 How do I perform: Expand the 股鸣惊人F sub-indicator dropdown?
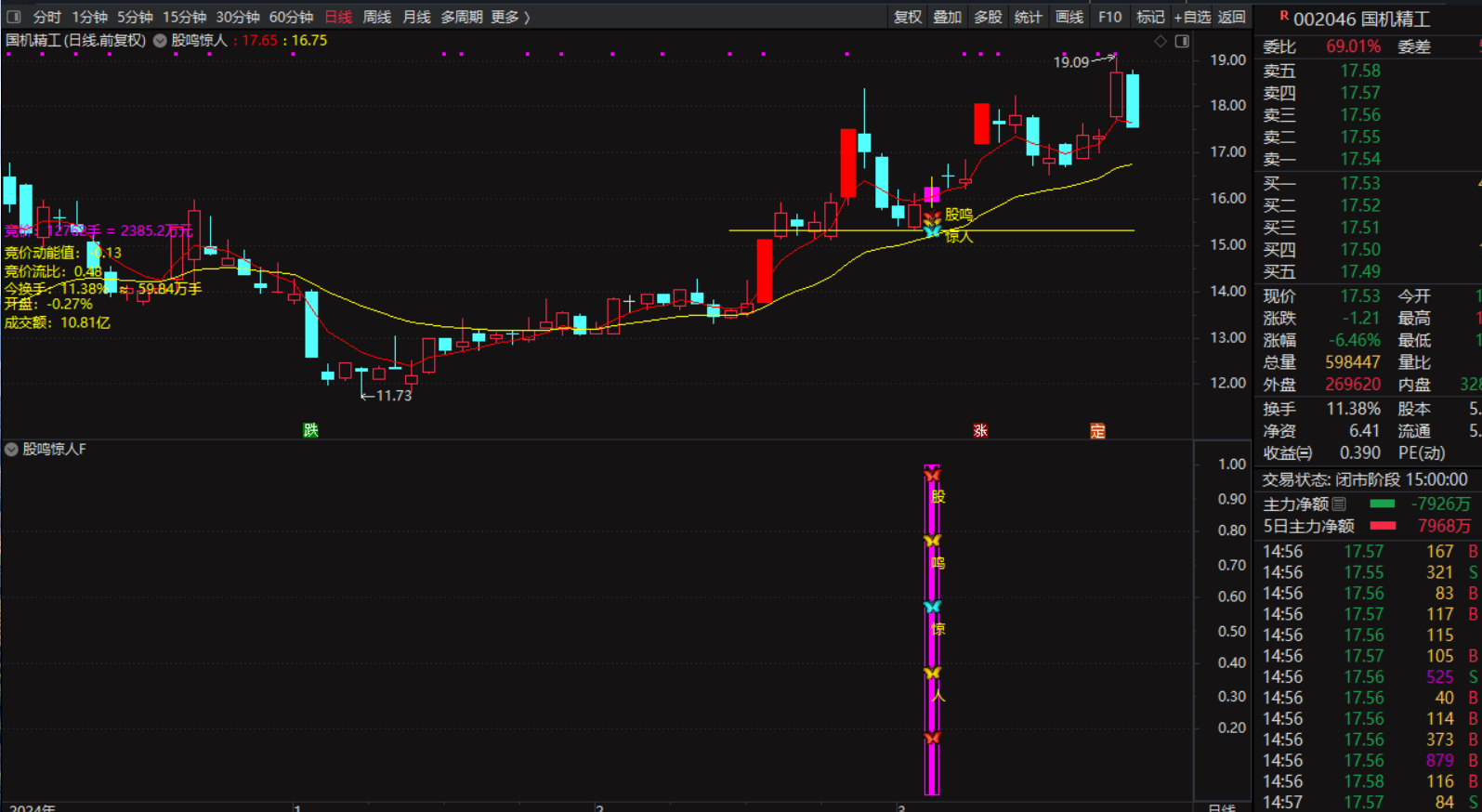(12, 450)
